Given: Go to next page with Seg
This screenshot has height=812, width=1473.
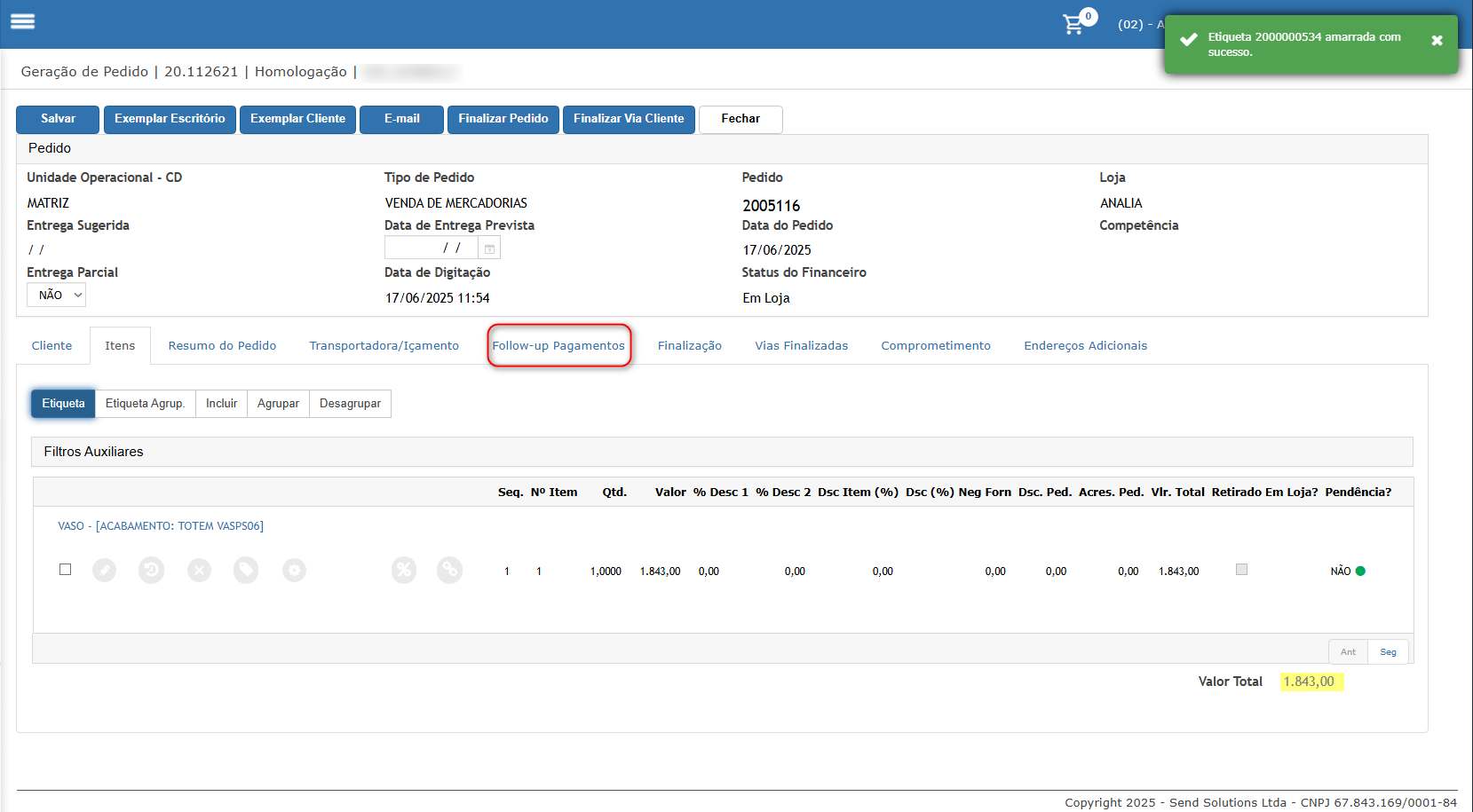Looking at the screenshot, I should point(1388,651).
